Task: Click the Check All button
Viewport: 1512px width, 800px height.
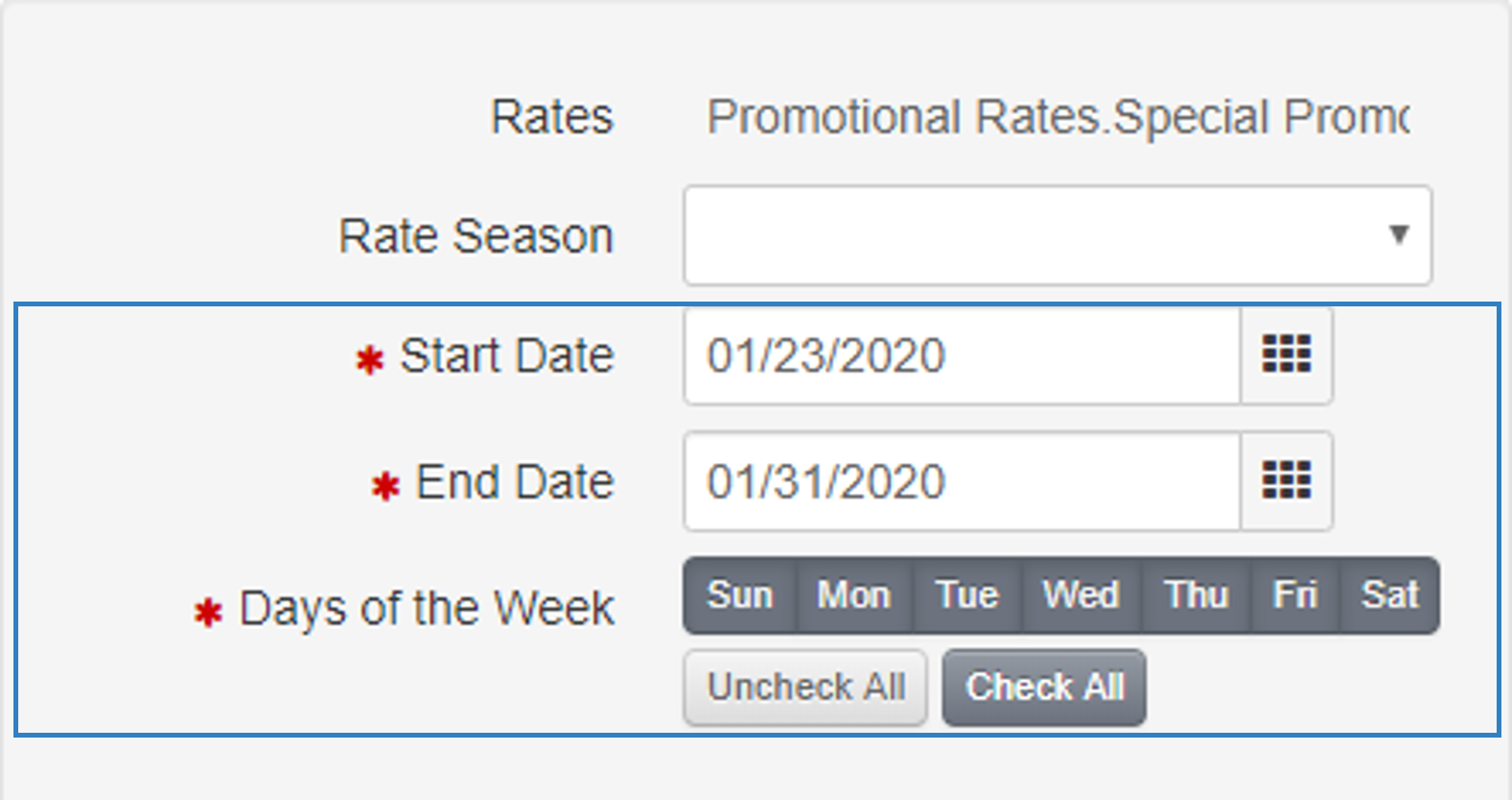Action: (x=1044, y=688)
